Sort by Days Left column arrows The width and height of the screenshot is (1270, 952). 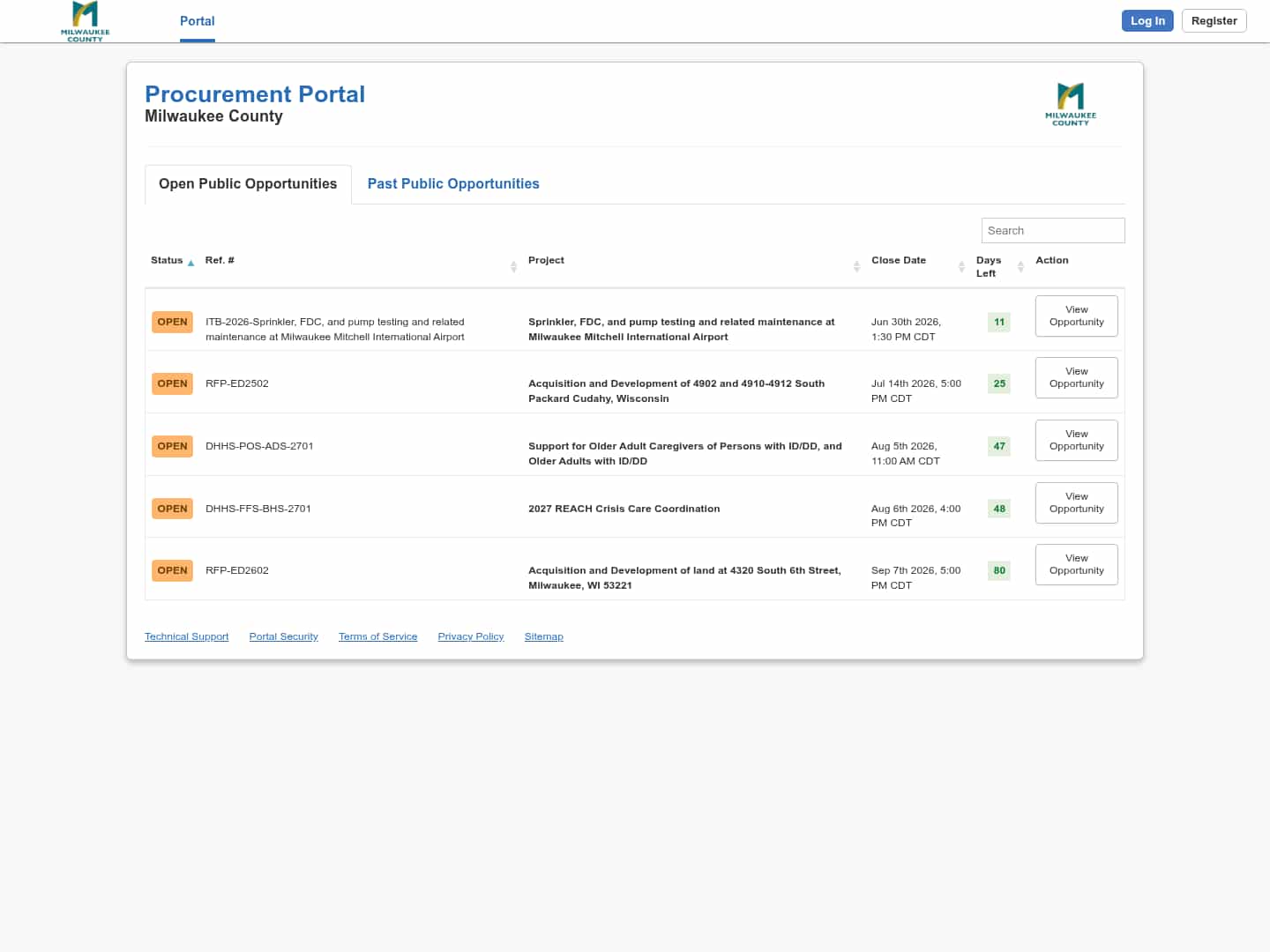(x=1020, y=266)
